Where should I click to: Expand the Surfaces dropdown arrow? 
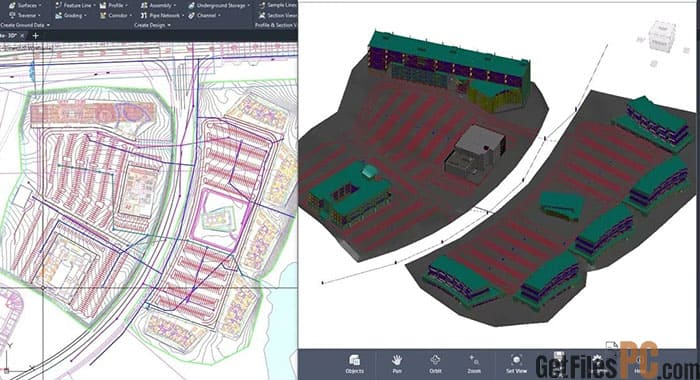[40, 5]
